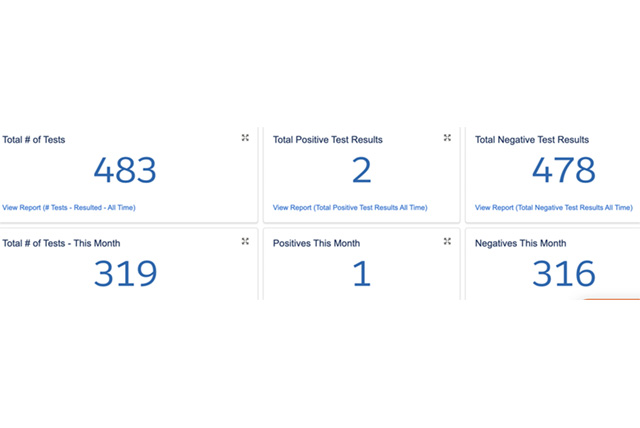
Task: Select the positives this month value 1
Action: (362, 273)
